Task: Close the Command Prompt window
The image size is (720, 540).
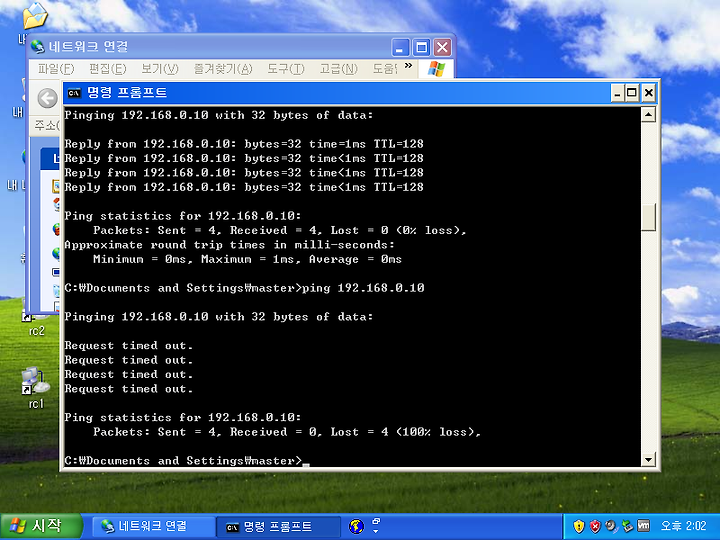Action: click(x=648, y=93)
